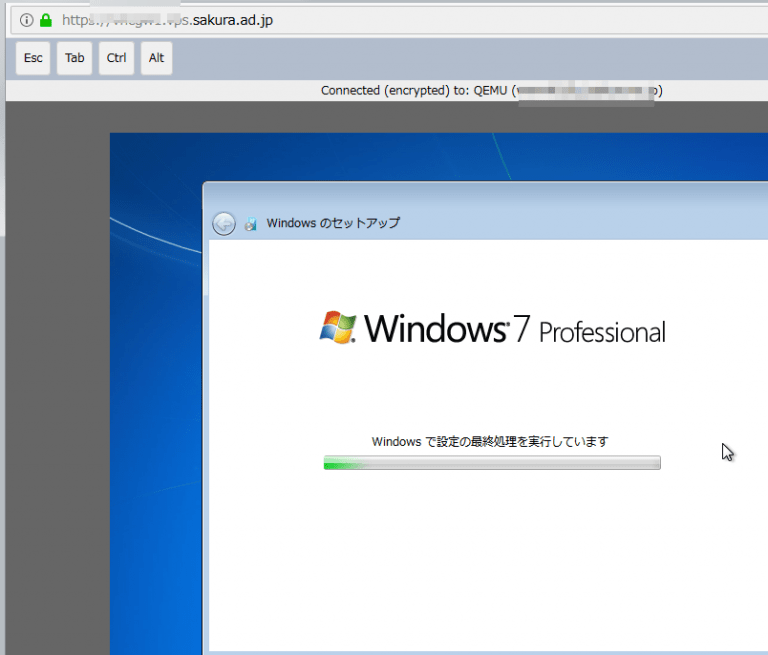This screenshot has width=768, height=655.
Task: Click the setup progress bar
Action: point(492,462)
